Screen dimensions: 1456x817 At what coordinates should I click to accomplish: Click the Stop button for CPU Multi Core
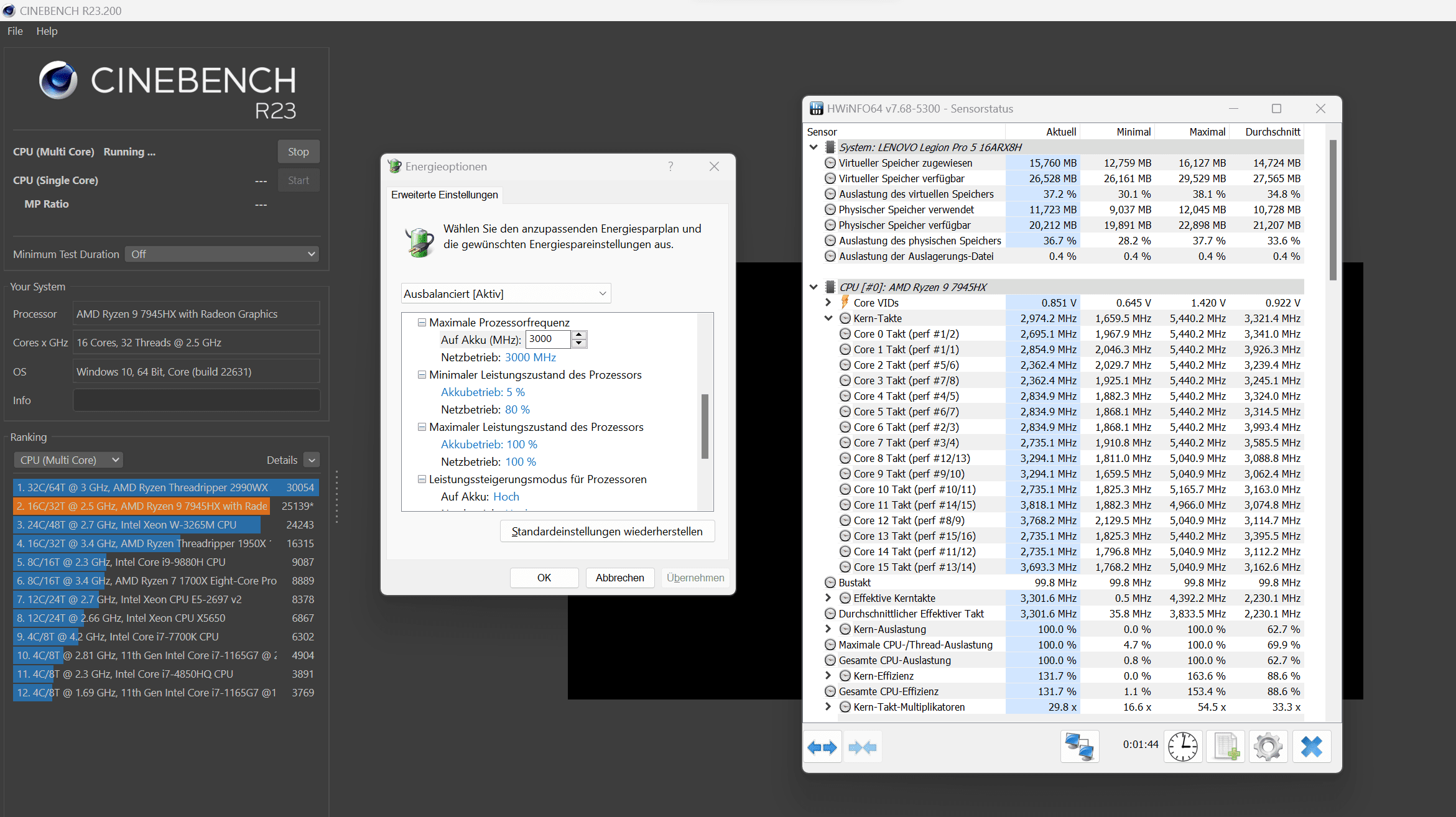point(298,152)
